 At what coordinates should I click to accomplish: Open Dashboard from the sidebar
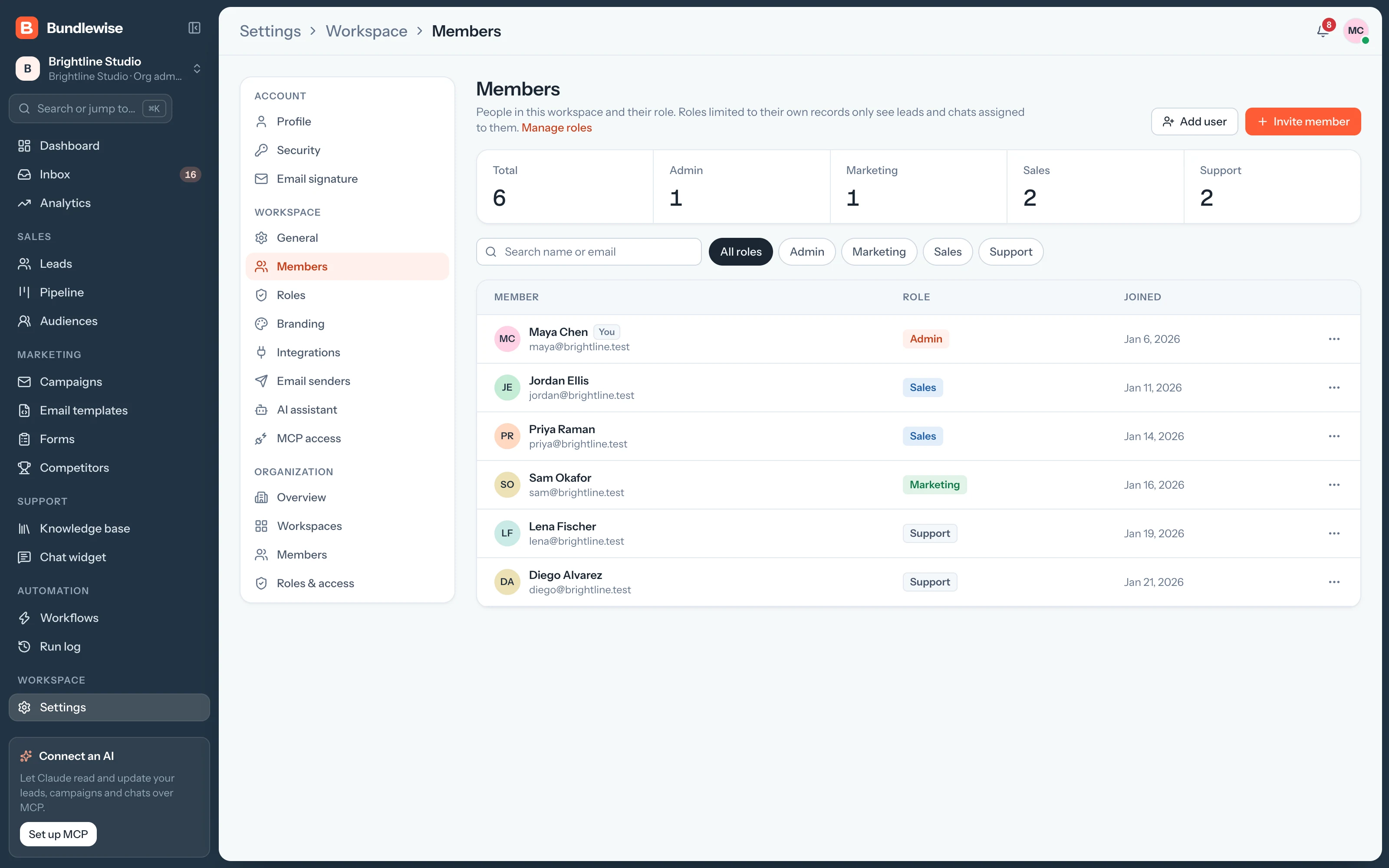109,146
